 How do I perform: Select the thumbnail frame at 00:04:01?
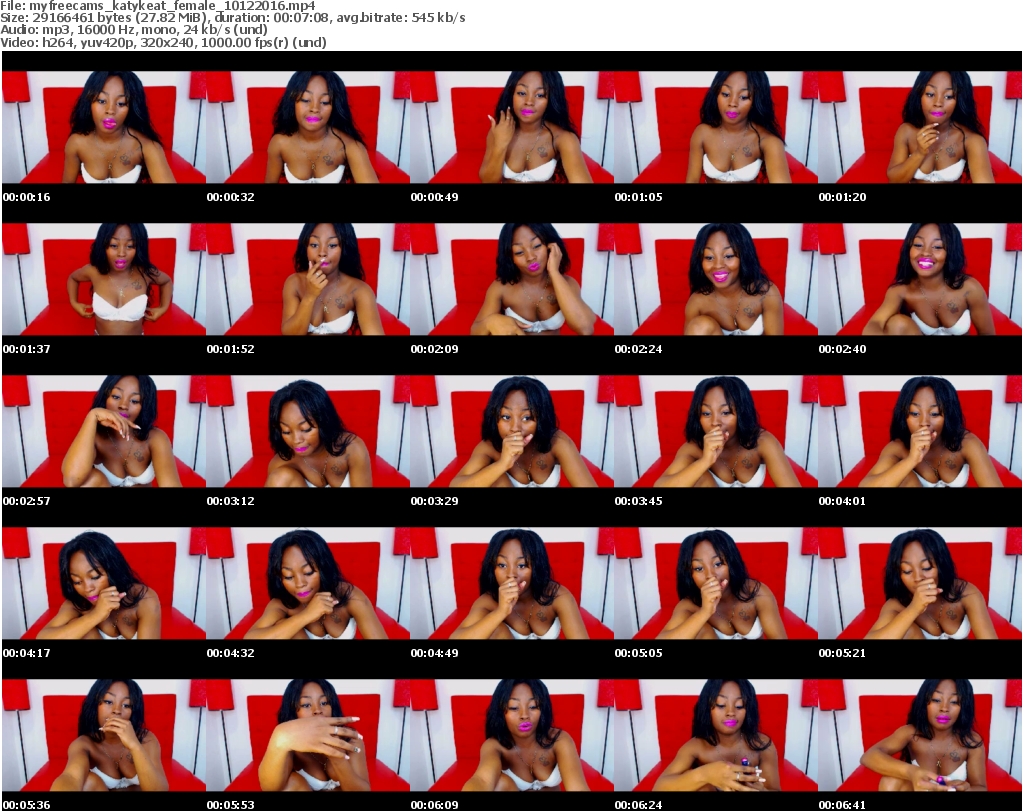point(920,431)
